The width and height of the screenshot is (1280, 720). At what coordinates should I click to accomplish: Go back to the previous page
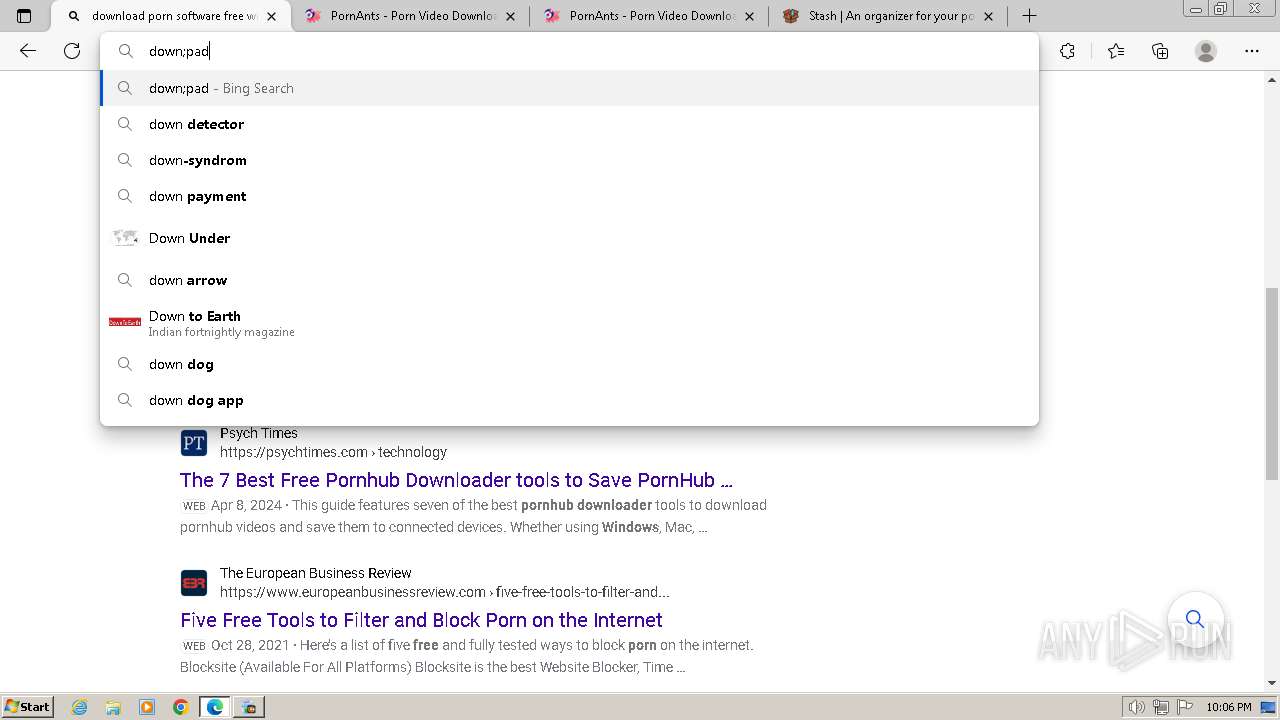(x=28, y=51)
